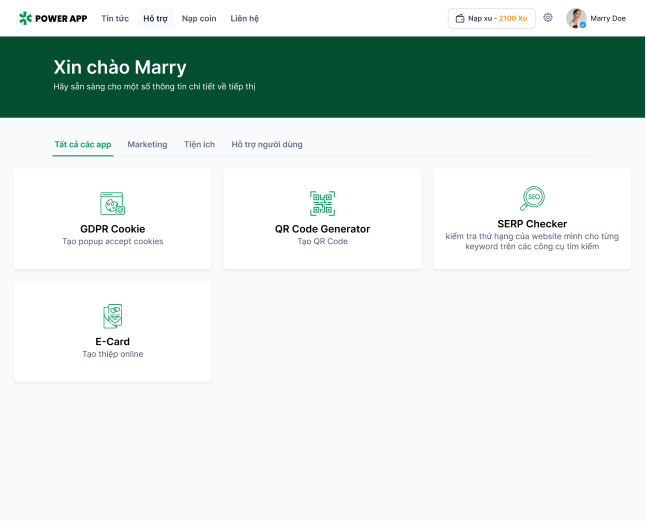Click the Marry Doe profile name
Viewport: 646px width, 521px height.
click(608, 18)
